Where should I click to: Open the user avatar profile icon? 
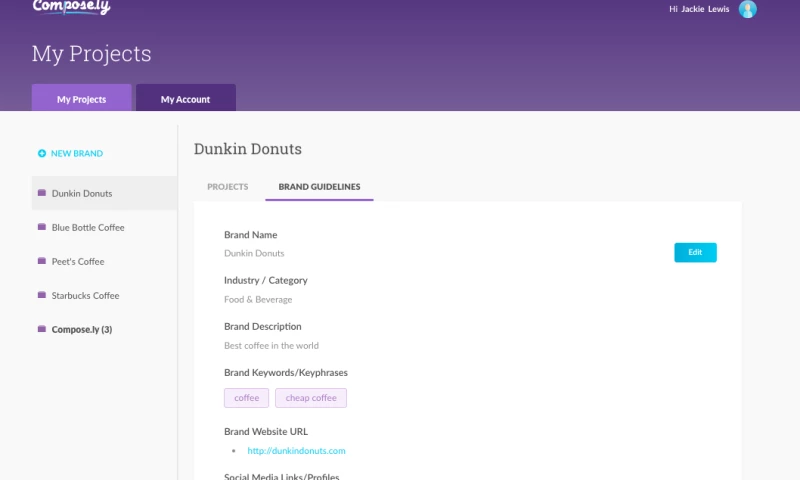click(x=747, y=9)
